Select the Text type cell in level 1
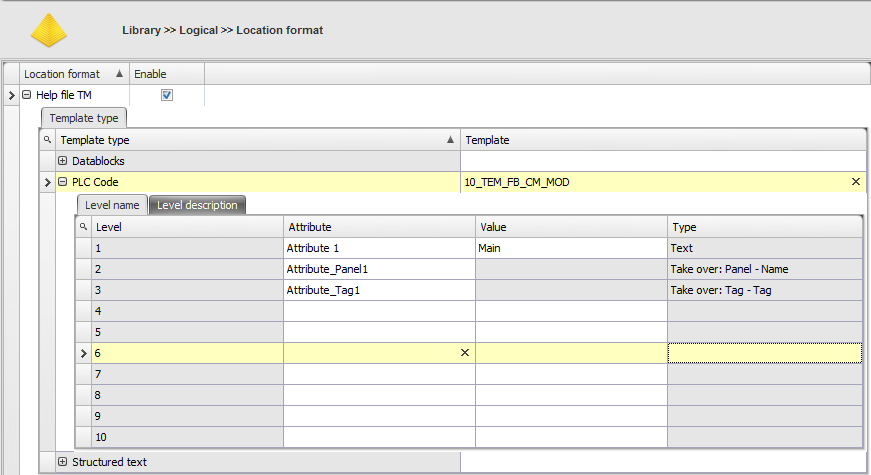This screenshot has height=475, width=871. coord(765,248)
